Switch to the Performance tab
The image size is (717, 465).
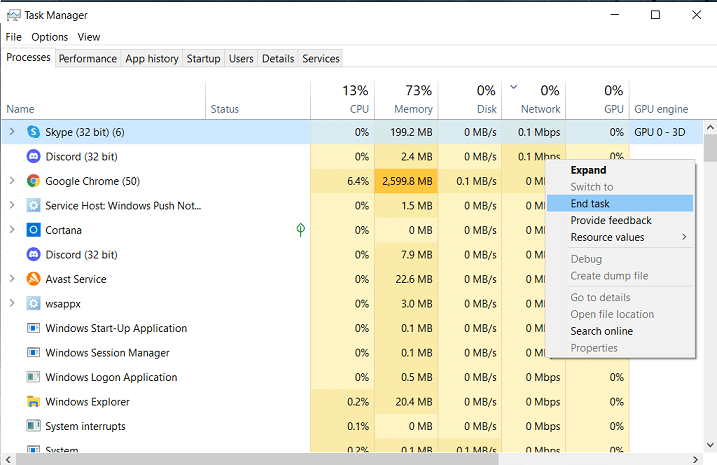point(88,59)
